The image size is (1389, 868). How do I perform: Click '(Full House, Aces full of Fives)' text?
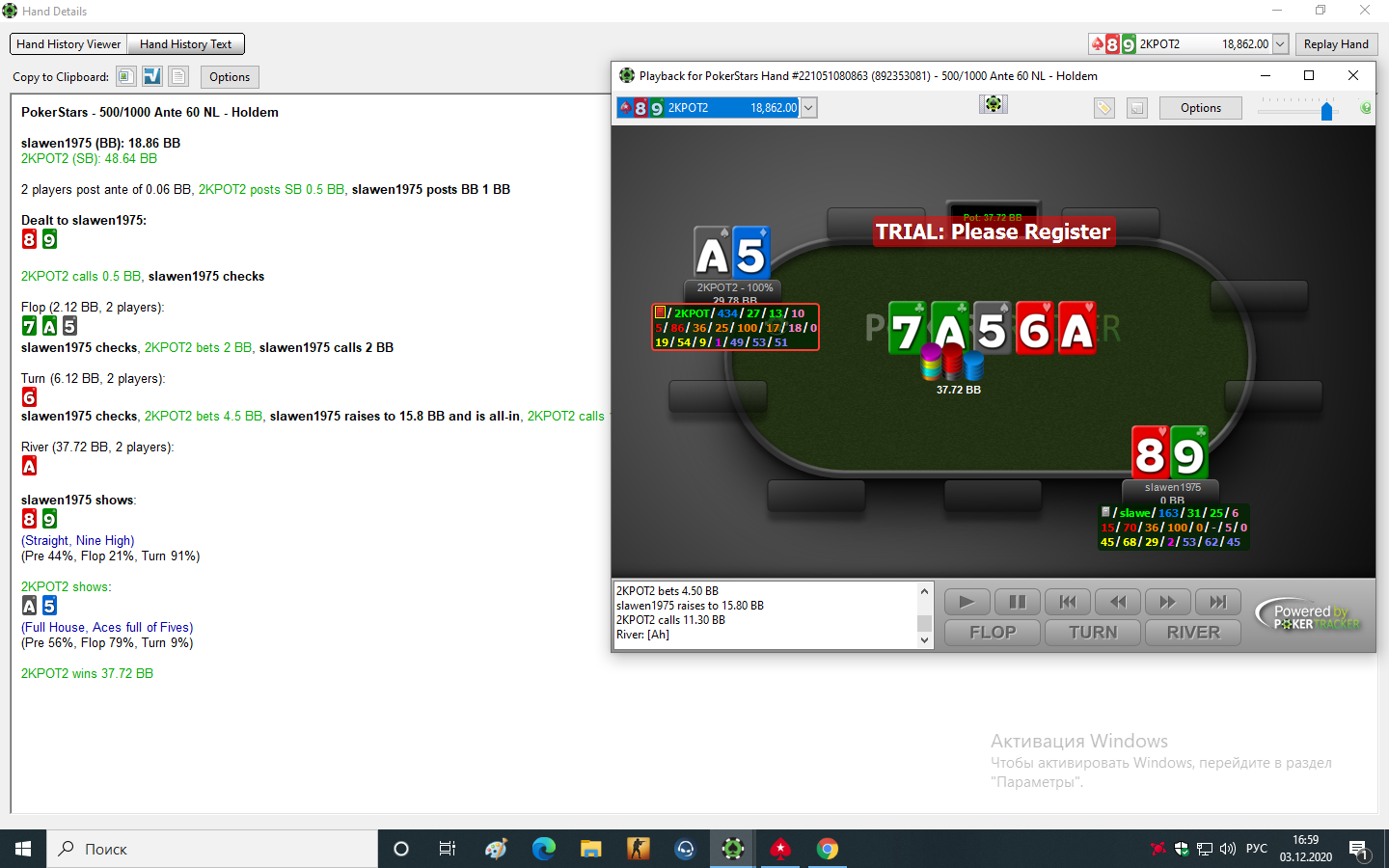[107, 627]
